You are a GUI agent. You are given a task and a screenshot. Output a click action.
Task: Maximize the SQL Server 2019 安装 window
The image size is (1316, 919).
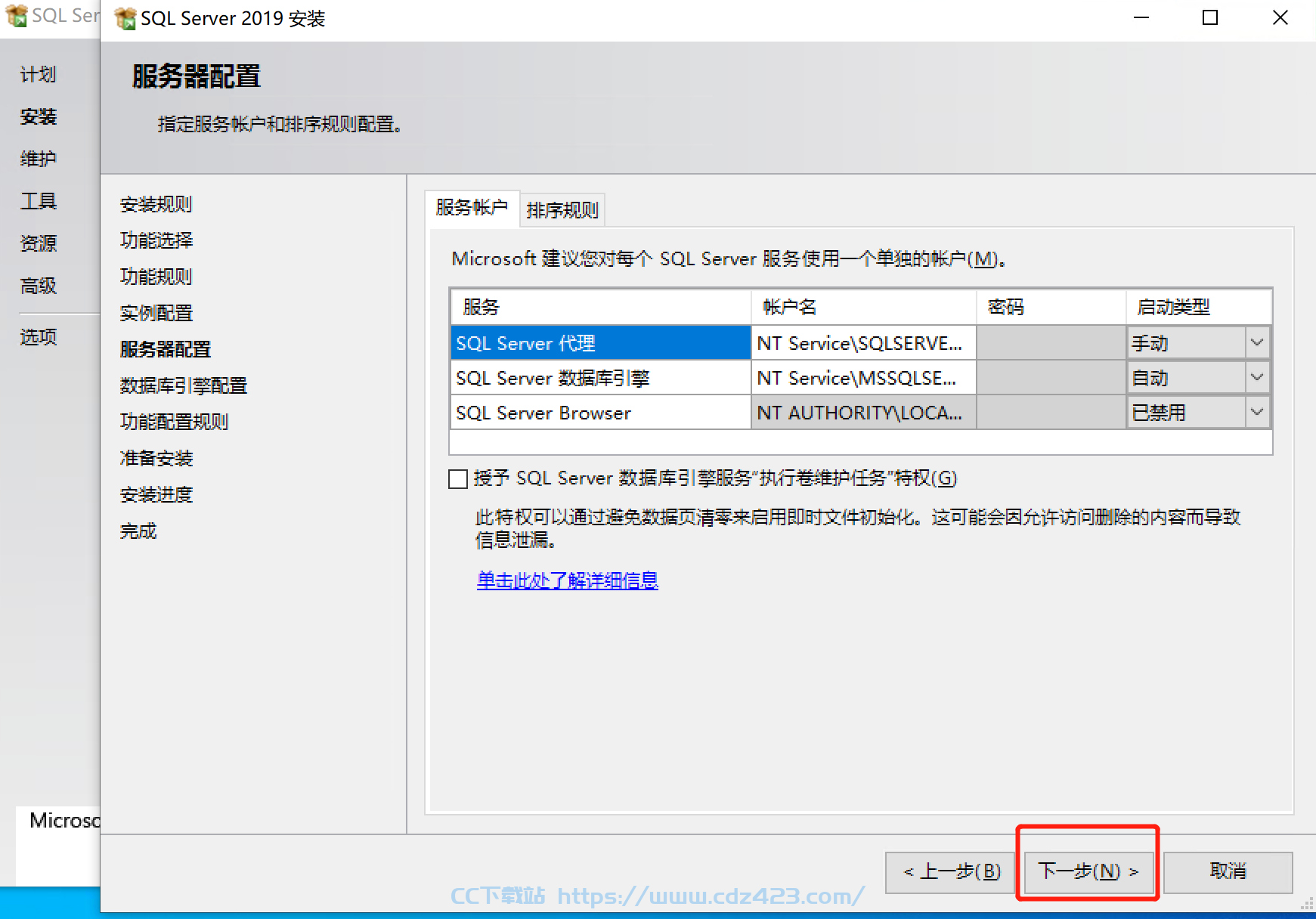(1210, 17)
